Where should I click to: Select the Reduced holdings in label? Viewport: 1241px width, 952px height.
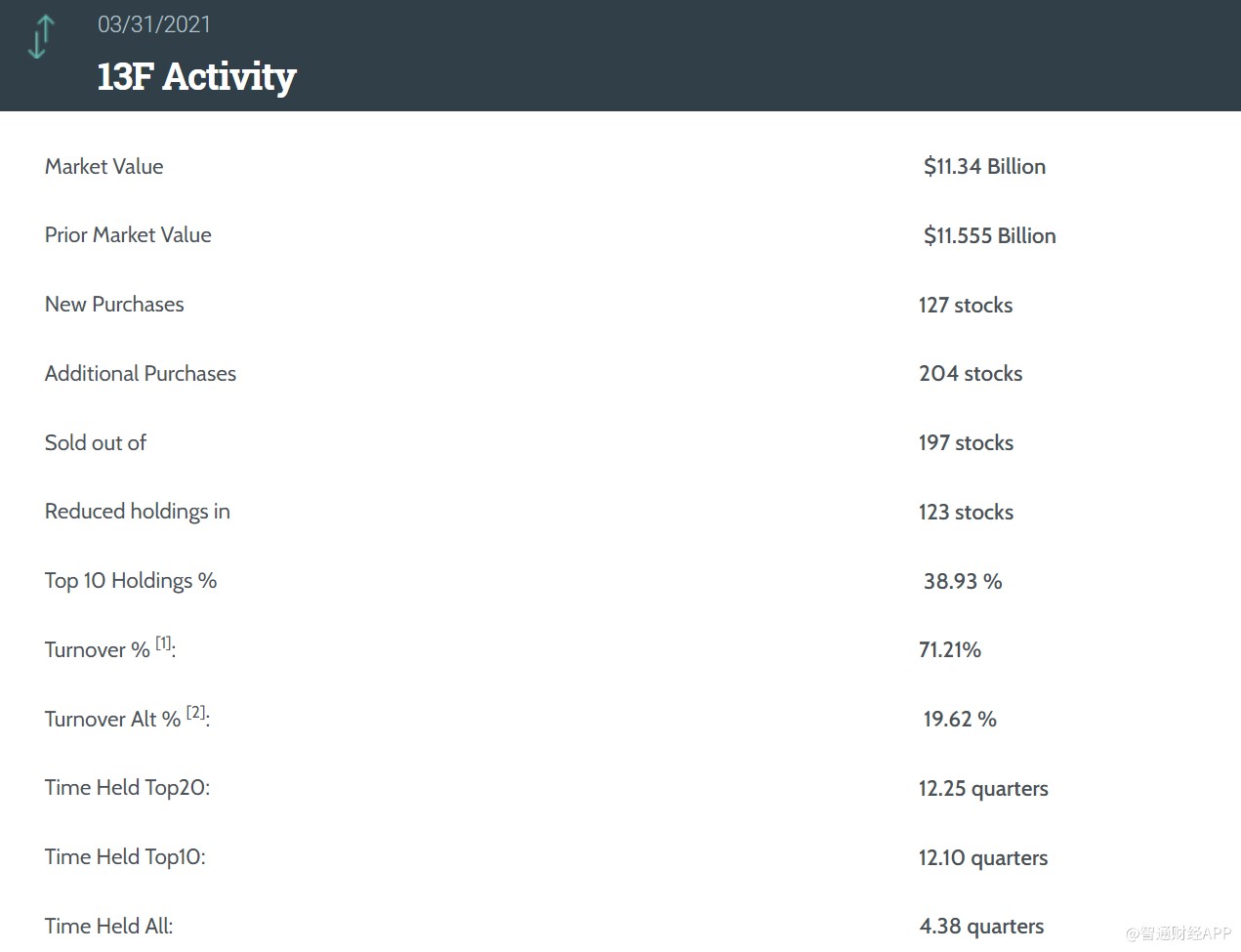138,512
